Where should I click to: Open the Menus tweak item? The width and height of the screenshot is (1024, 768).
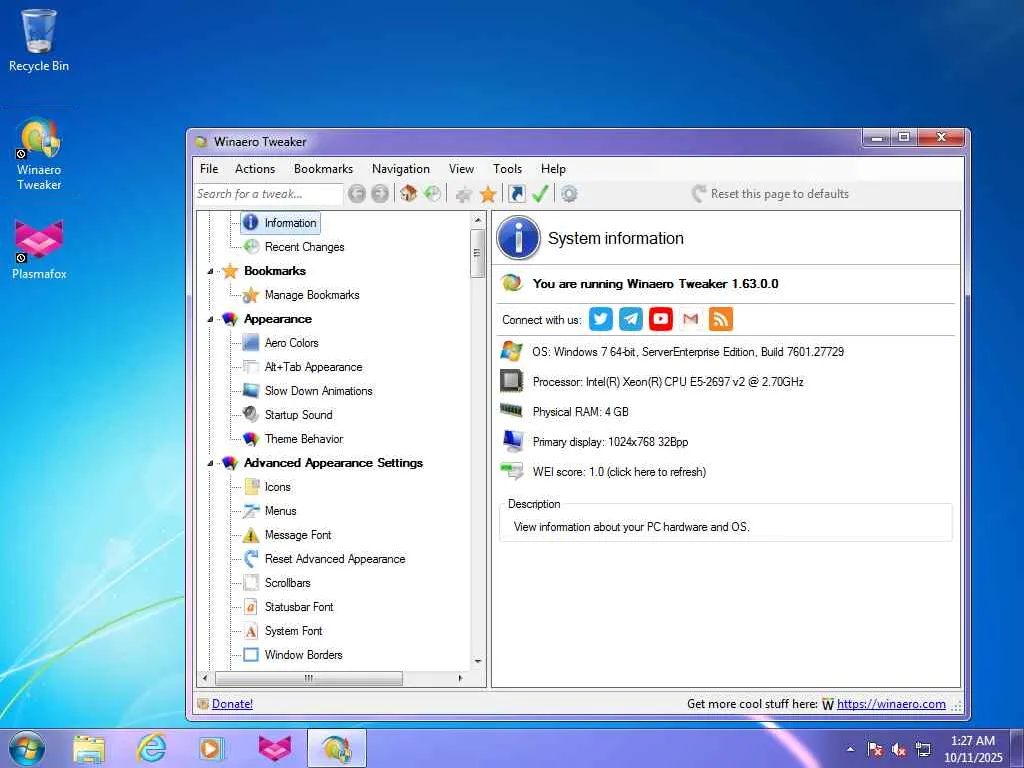coord(280,511)
